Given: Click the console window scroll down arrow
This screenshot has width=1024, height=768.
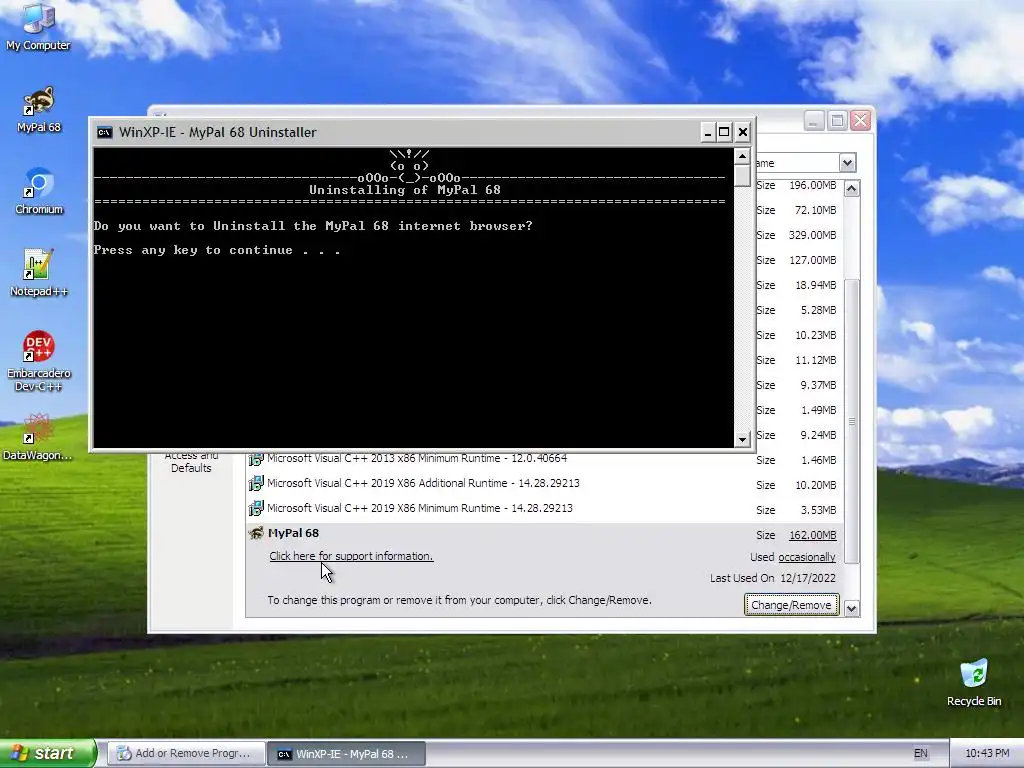Looking at the screenshot, I should pos(742,440).
